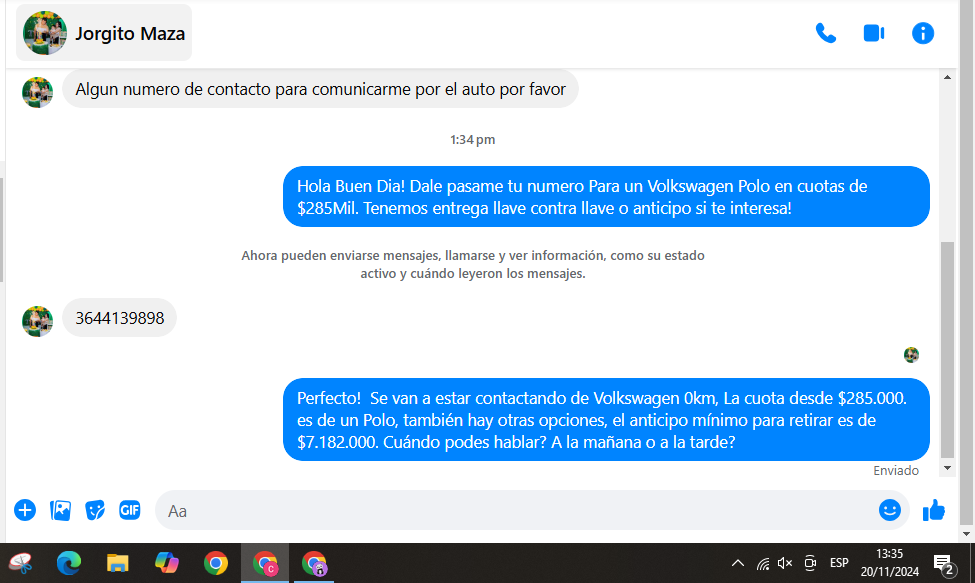The height and width of the screenshot is (583, 975).
Task: Select the message '3644139898'
Action: [x=119, y=318]
